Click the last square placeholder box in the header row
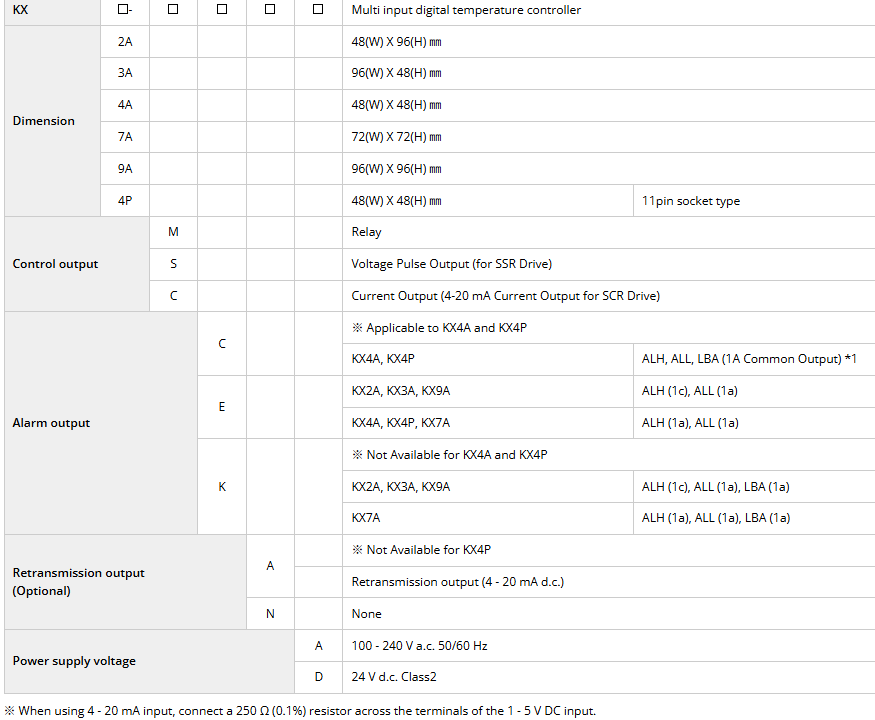This screenshot has width=875, height=720. [x=318, y=9]
